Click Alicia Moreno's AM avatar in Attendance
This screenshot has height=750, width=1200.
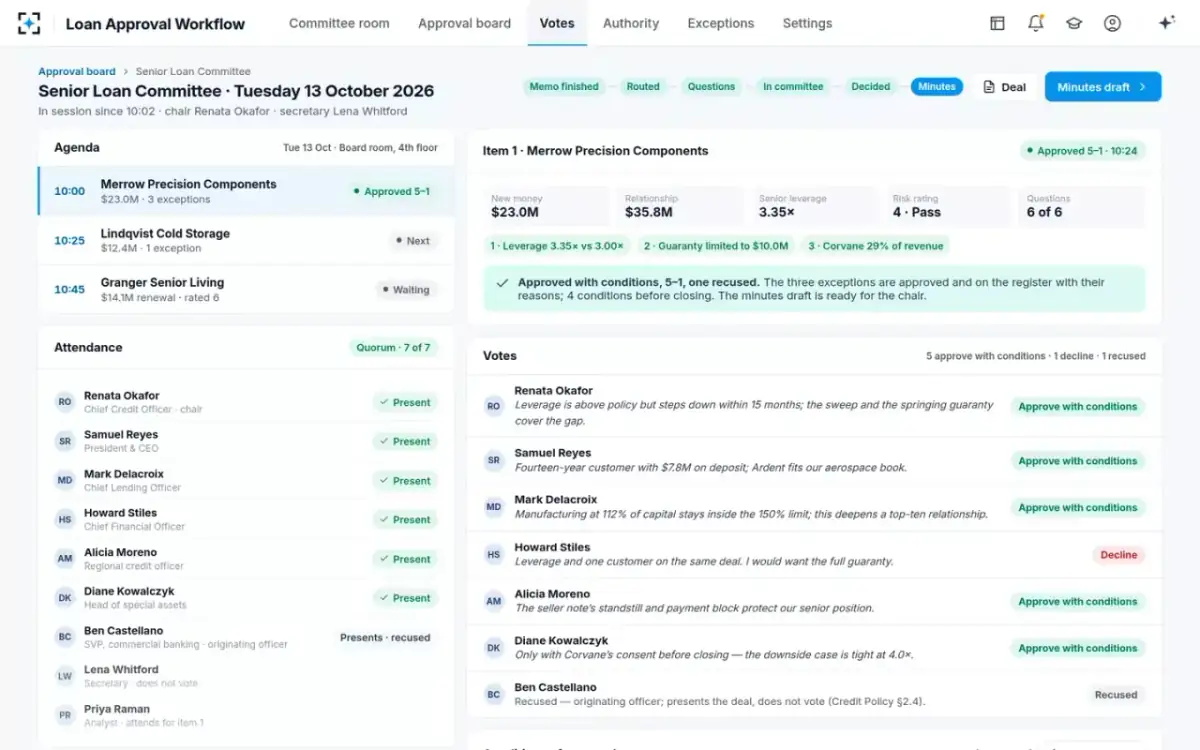tap(65, 559)
